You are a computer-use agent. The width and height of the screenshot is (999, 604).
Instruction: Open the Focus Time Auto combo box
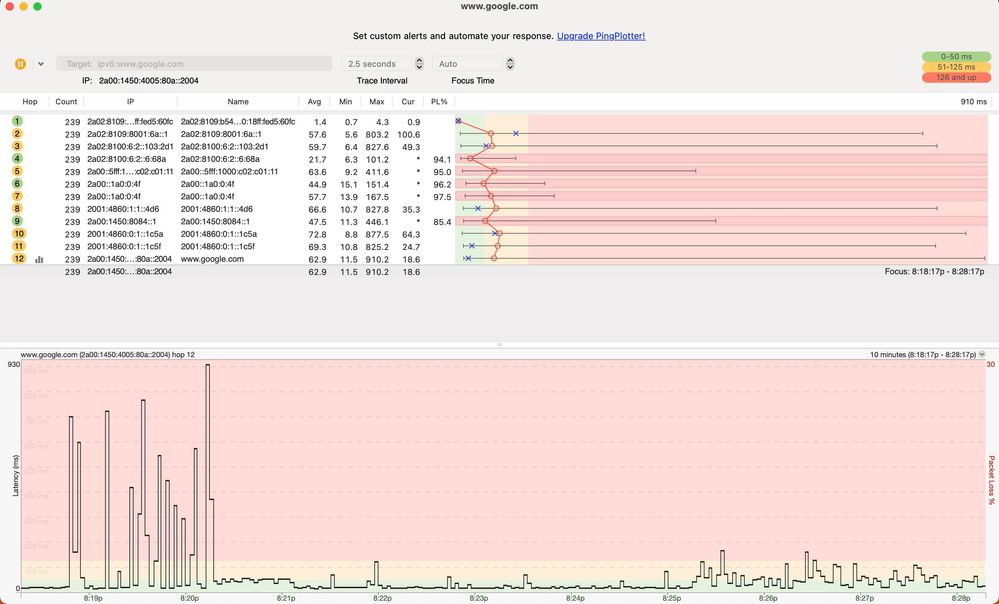(x=468, y=64)
